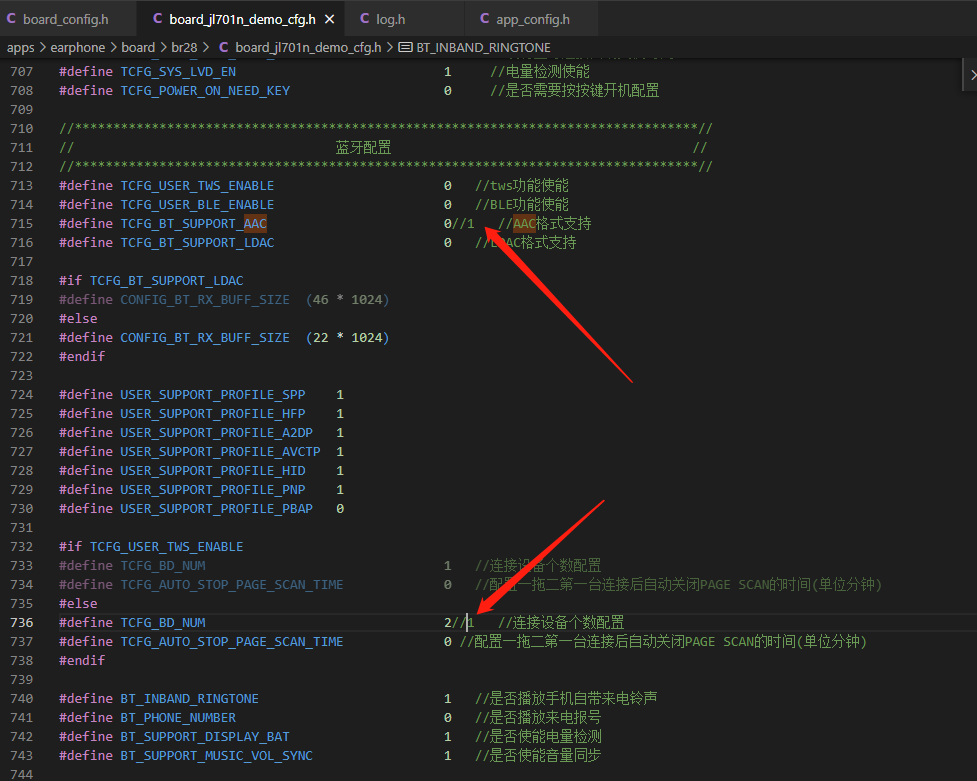This screenshot has width=977, height=781.
Task: Select the earphone breadcrumb segment
Action: click(x=78, y=47)
